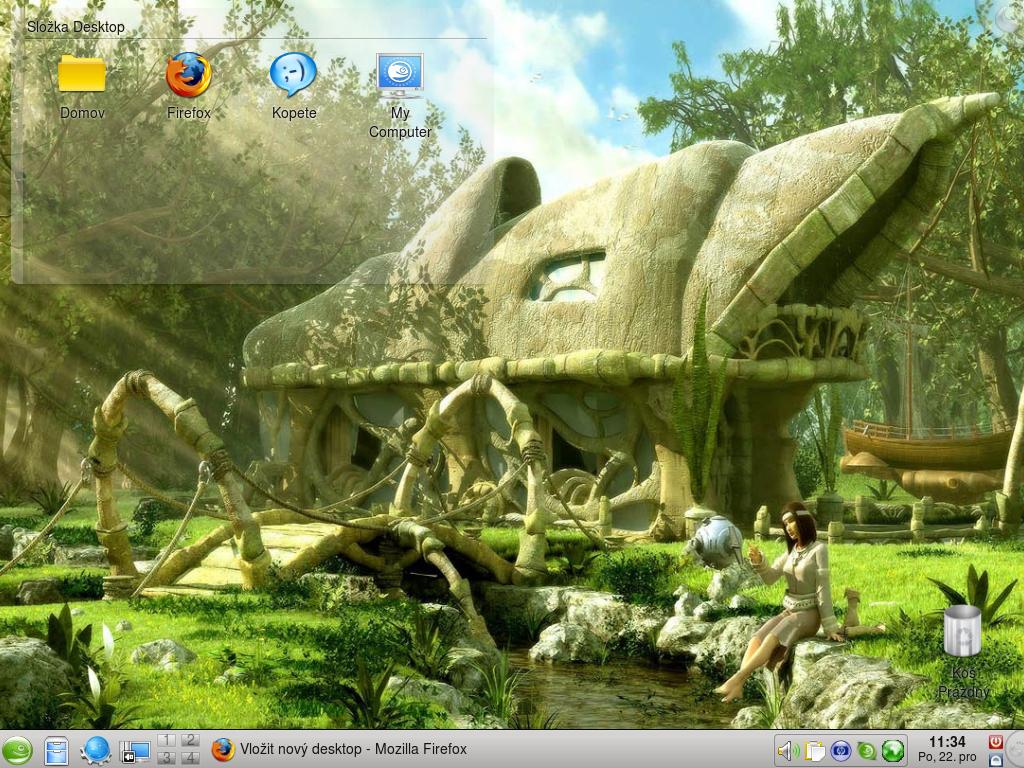Image resolution: width=1024 pixels, height=768 pixels.
Task: Switch to virtual desktop 3
Action: click(x=167, y=758)
